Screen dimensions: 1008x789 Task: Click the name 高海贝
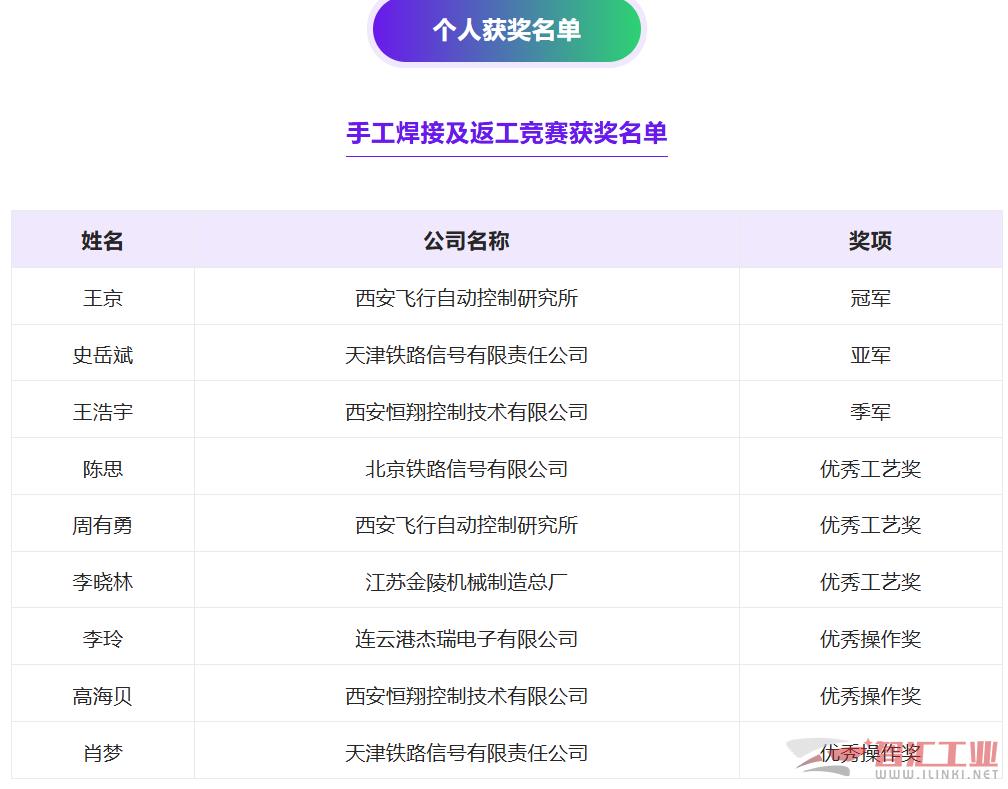[102, 696]
